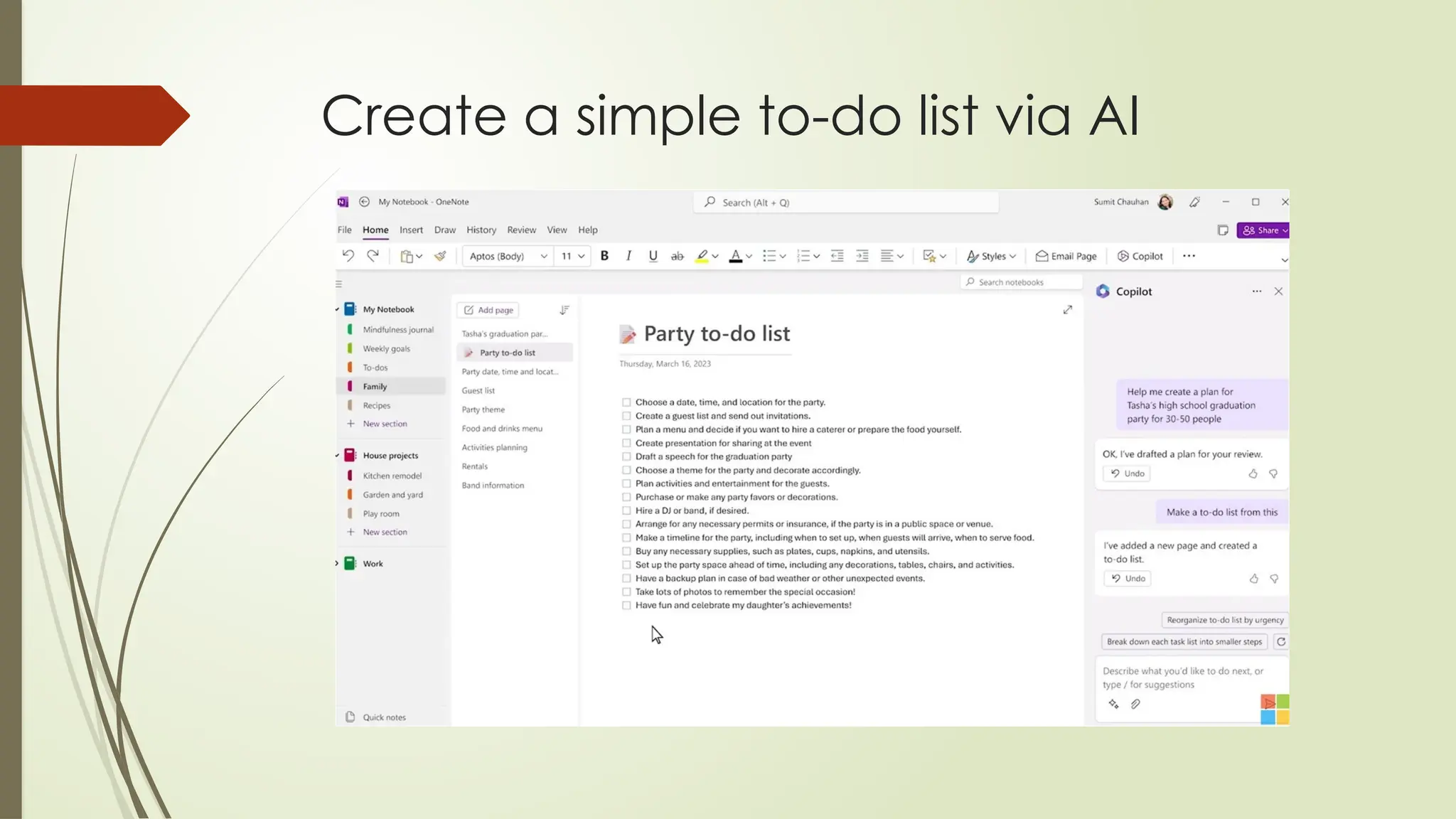Switch to the Draw tab
This screenshot has width=1456, height=819.
click(x=445, y=230)
